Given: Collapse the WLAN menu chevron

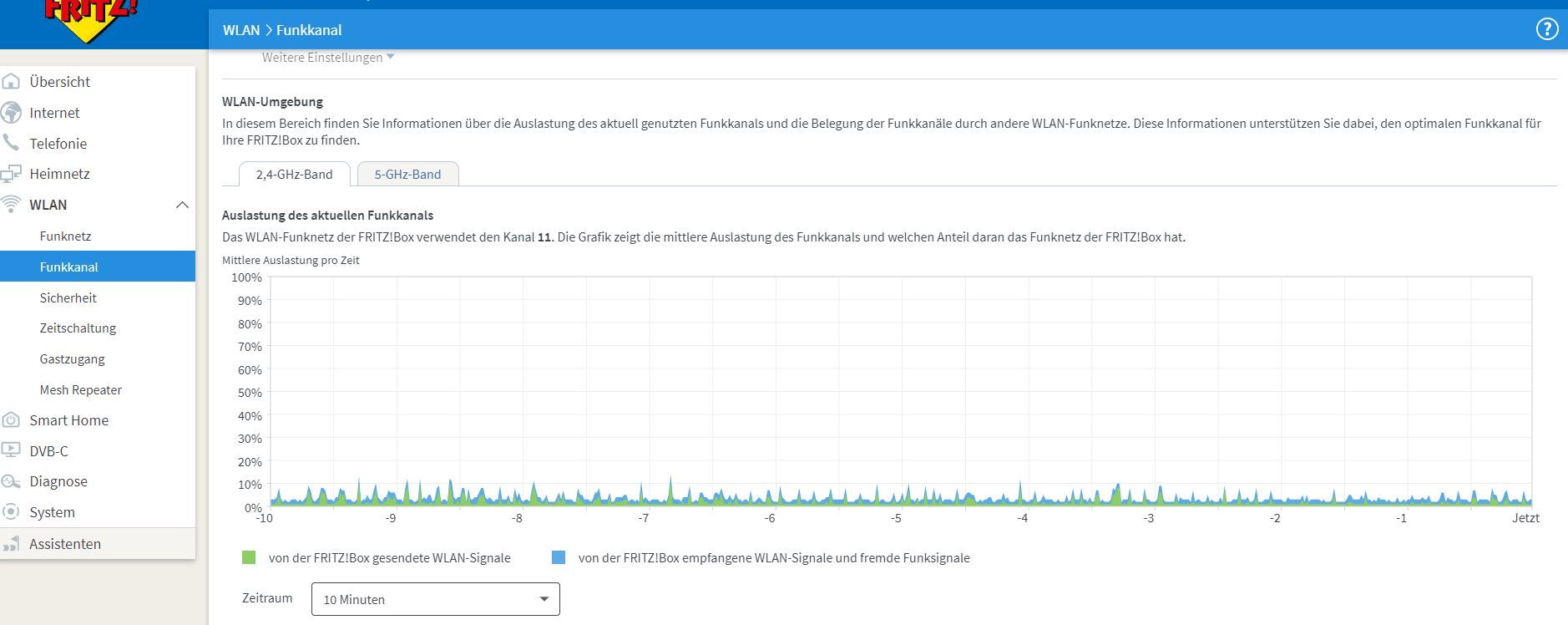Looking at the screenshot, I should point(182,205).
